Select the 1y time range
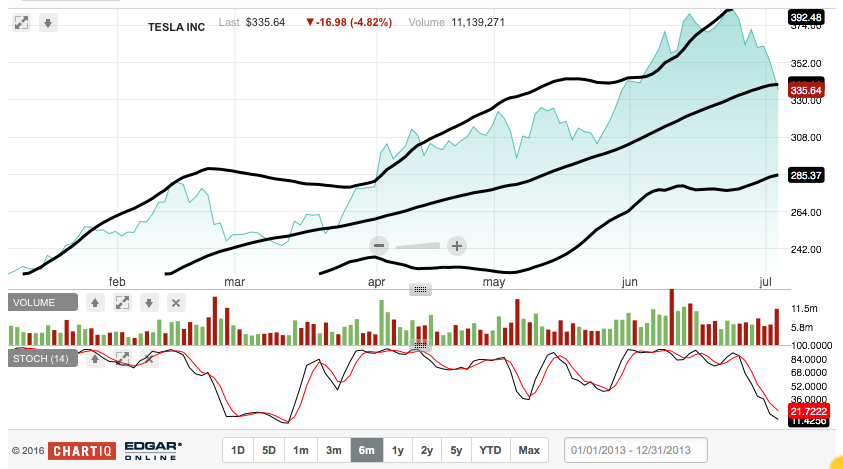The width and height of the screenshot is (843, 469). (x=397, y=450)
